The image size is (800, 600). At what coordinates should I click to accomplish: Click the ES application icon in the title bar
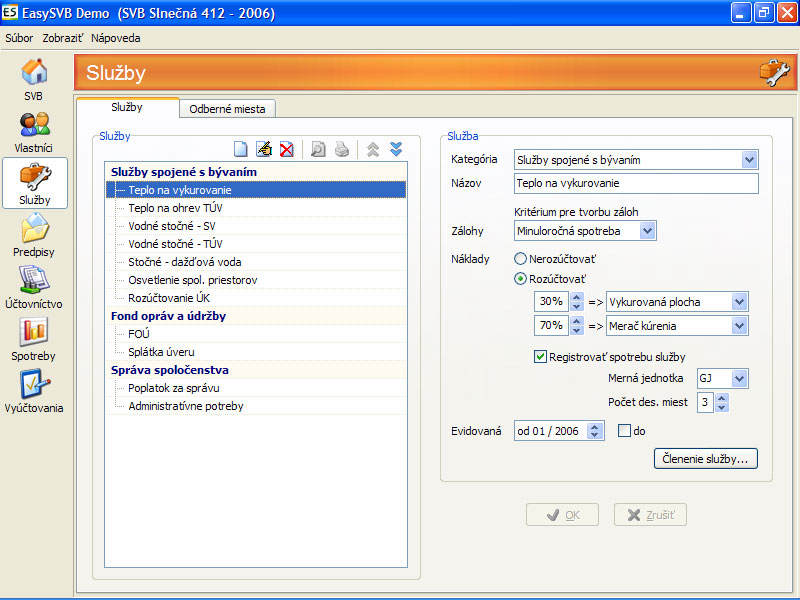10,12
